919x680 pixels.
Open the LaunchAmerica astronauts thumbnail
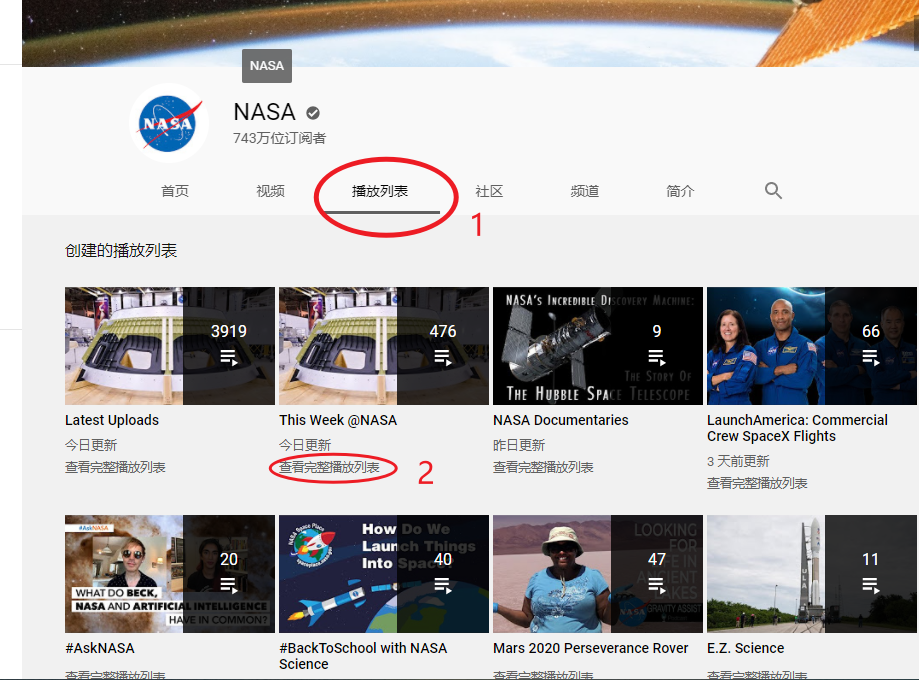click(x=812, y=346)
